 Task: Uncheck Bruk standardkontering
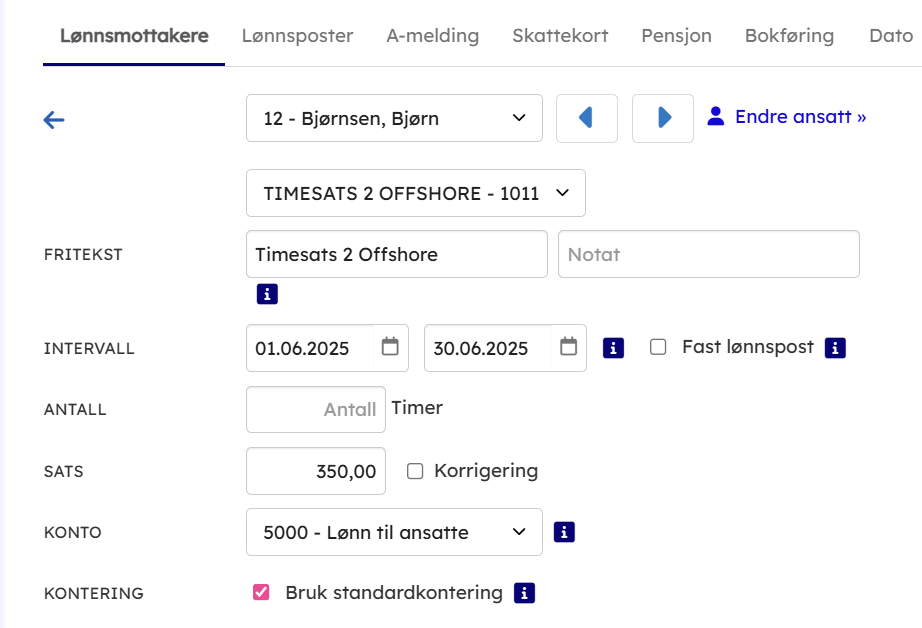pyautogui.click(x=261, y=592)
